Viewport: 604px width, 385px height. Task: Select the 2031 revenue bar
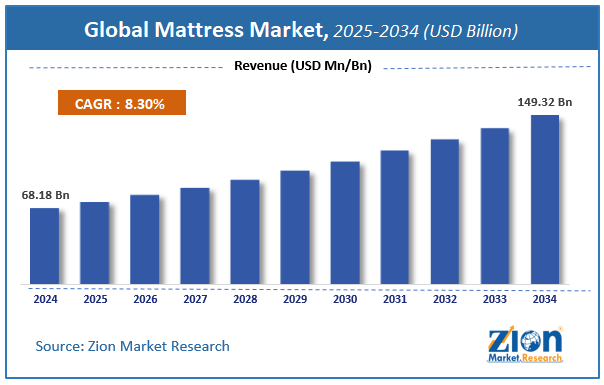tap(395, 217)
